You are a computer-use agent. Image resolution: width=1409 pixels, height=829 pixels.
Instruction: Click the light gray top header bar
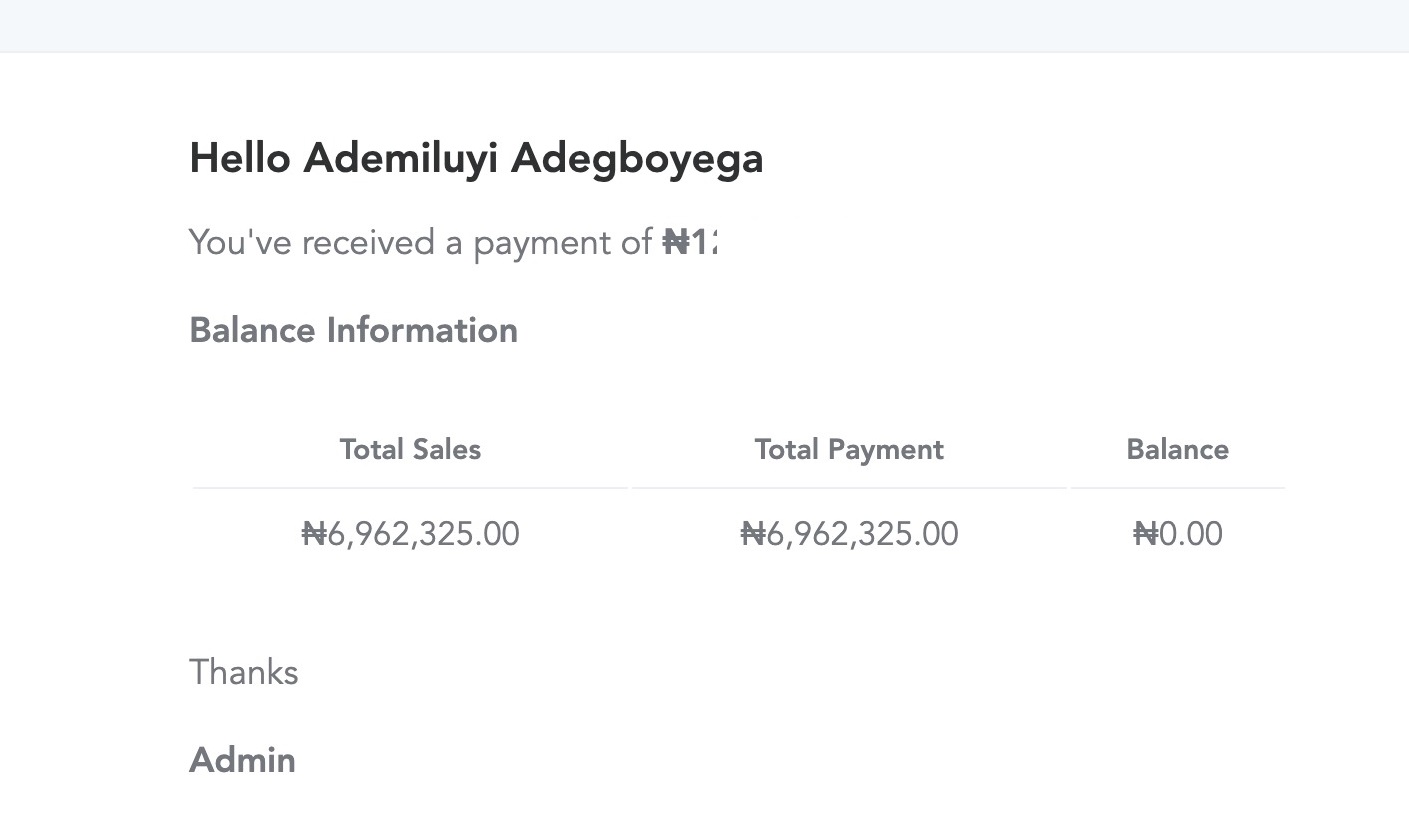(704, 25)
